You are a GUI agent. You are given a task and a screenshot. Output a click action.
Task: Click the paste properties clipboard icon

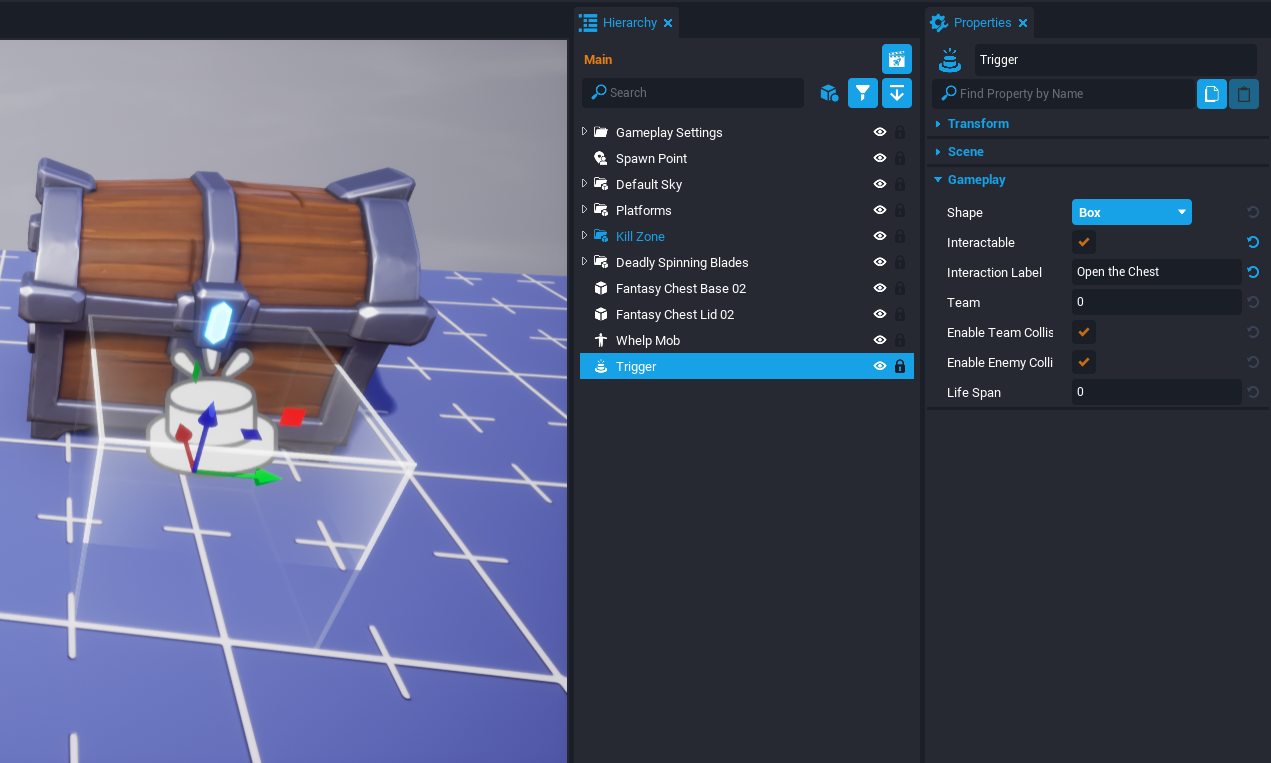(1243, 94)
